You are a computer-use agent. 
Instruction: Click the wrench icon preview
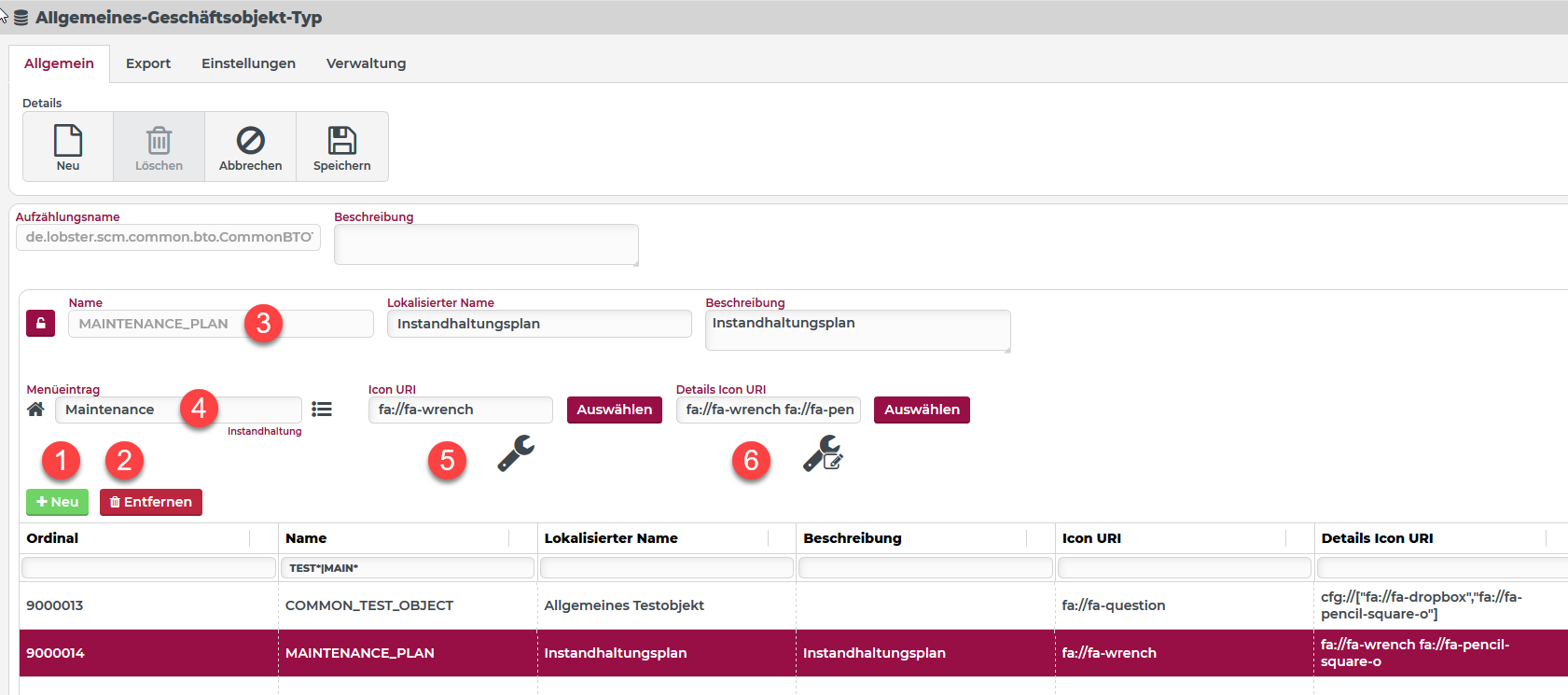click(516, 453)
